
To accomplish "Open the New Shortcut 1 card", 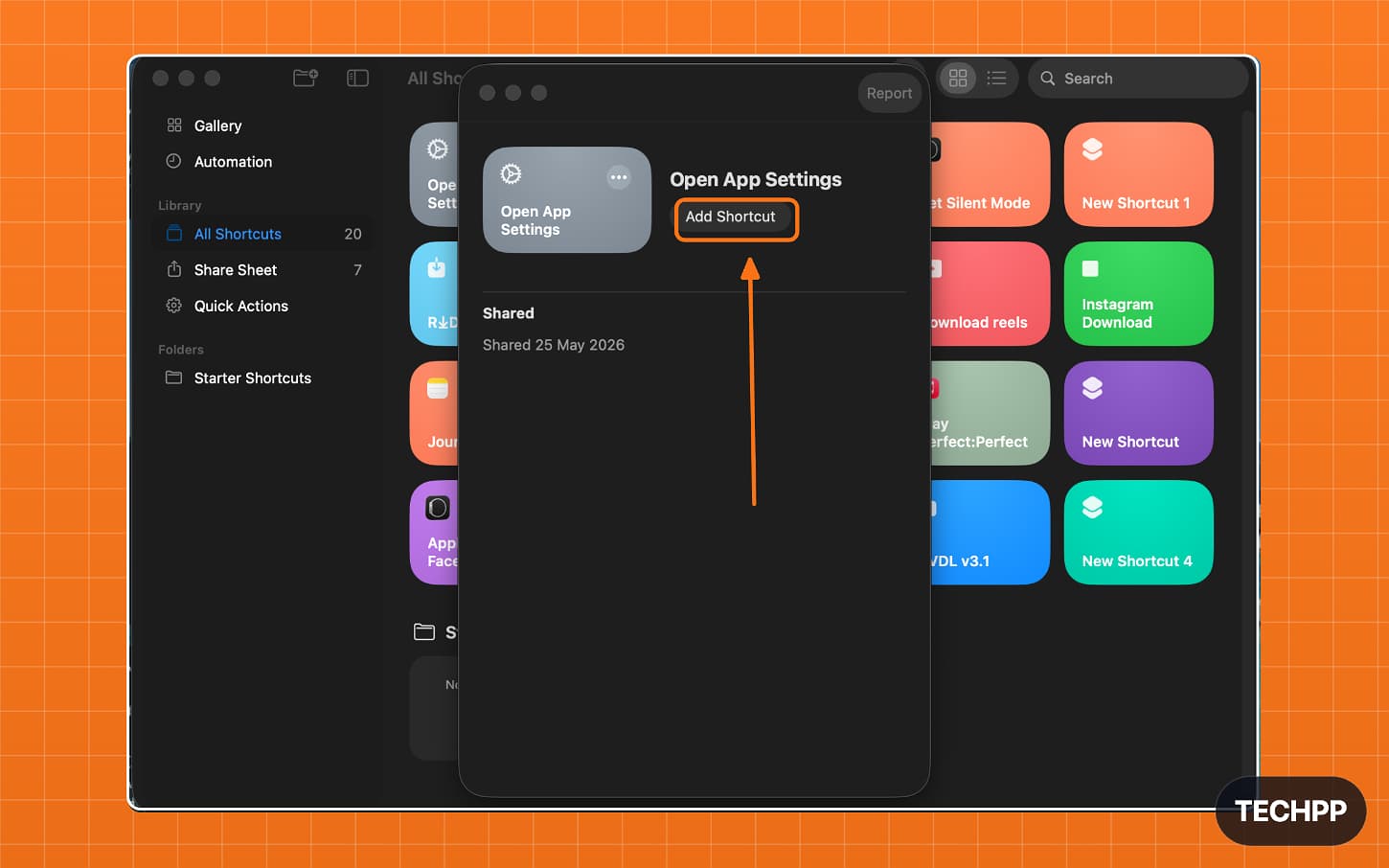I will 1138,174.
